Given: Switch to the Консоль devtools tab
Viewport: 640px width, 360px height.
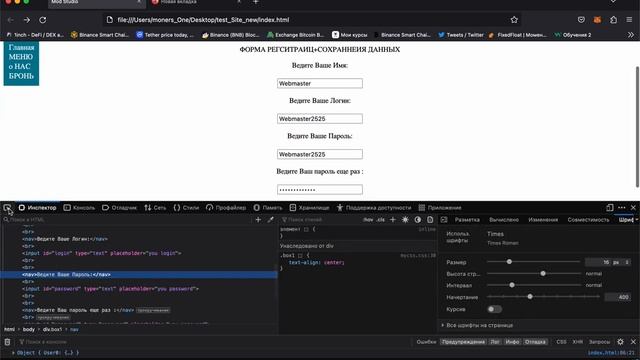Looking at the screenshot, I should [79, 208].
